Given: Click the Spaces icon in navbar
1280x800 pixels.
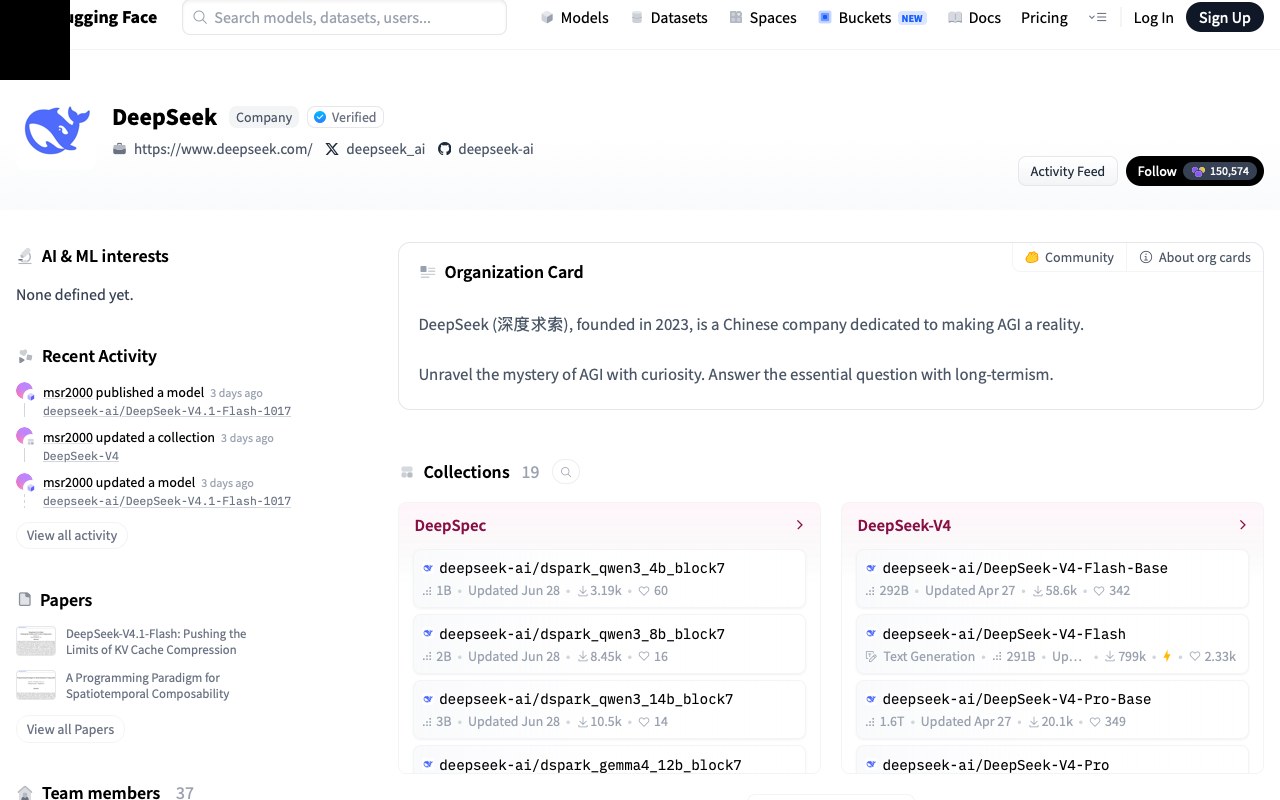Looking at the screenshot, I should tap(736, 18).
